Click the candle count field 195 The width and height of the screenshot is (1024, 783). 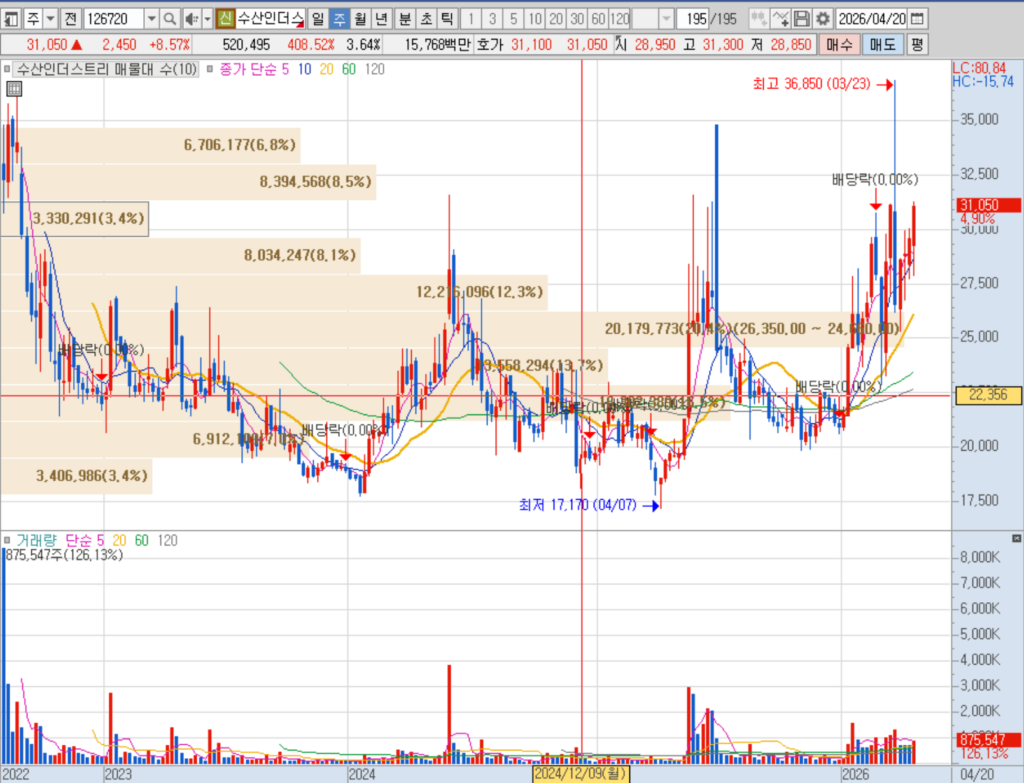(693, 18)
